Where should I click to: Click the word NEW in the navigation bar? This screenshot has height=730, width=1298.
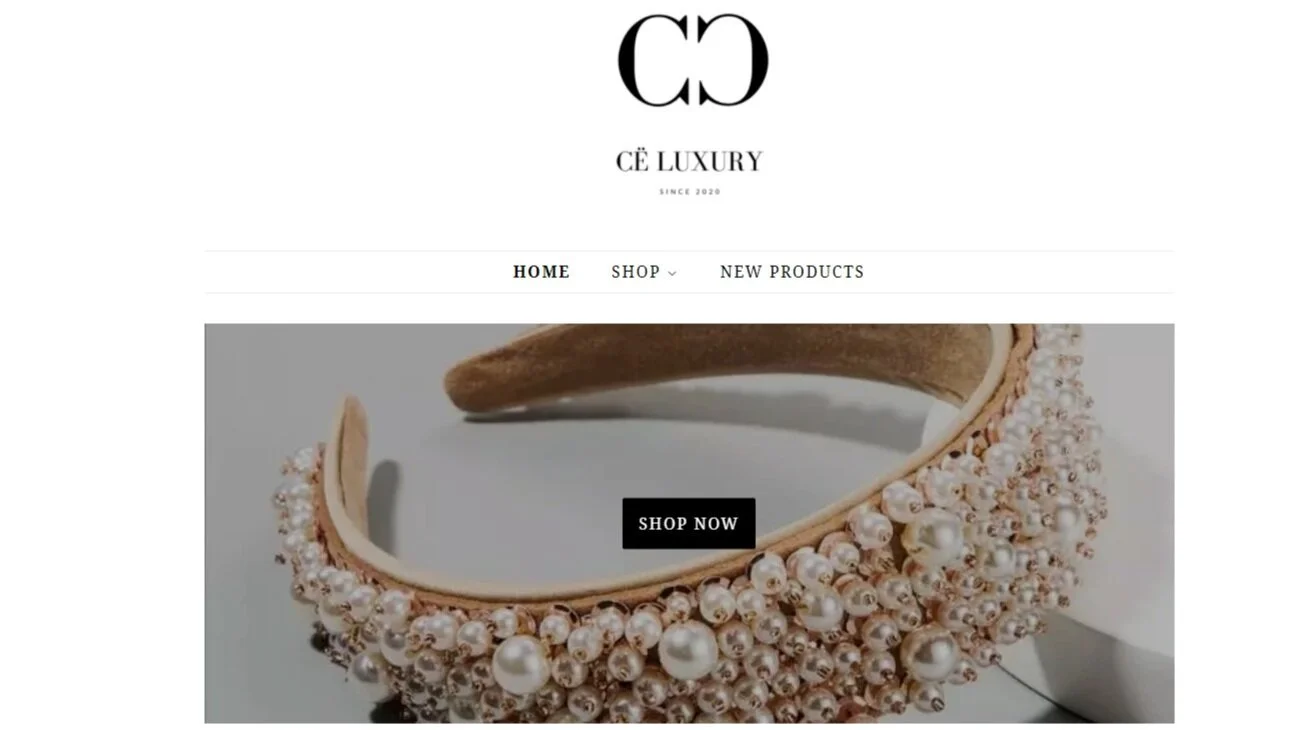tap(740, 272)
